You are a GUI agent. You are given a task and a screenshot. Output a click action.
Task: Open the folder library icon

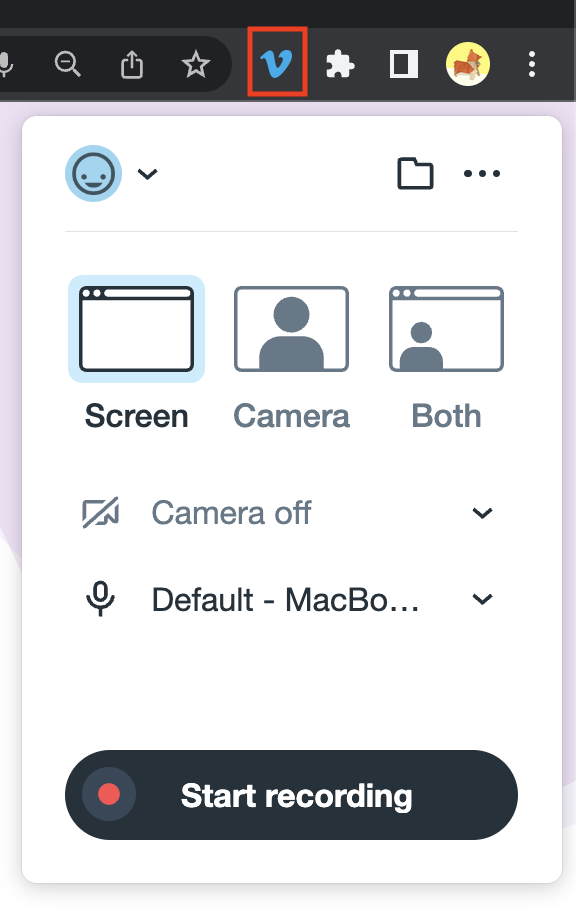(x=415, y=173)
